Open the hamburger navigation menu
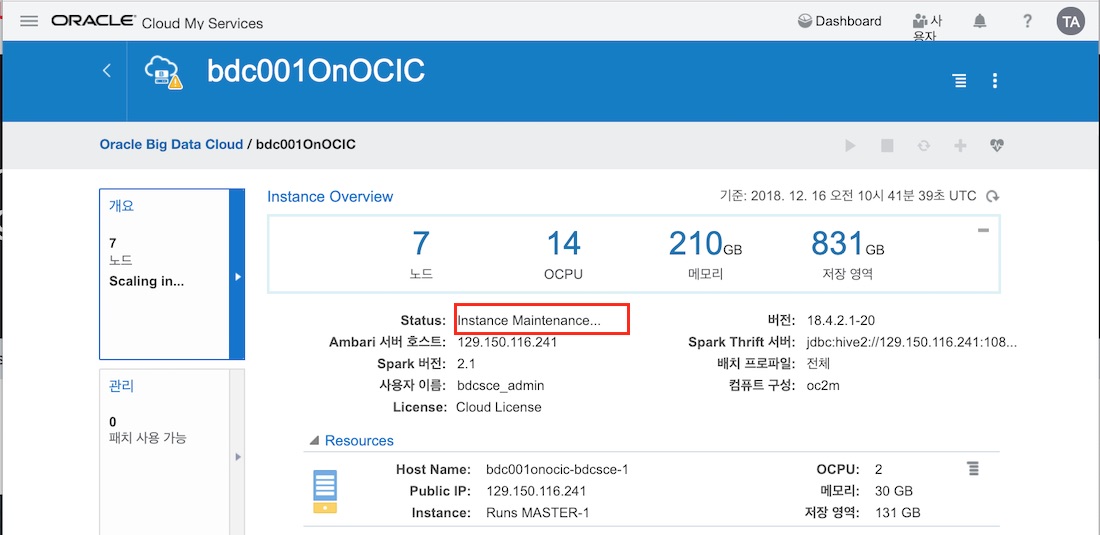This screenshot has width=1100, height=535. [29, 21]
